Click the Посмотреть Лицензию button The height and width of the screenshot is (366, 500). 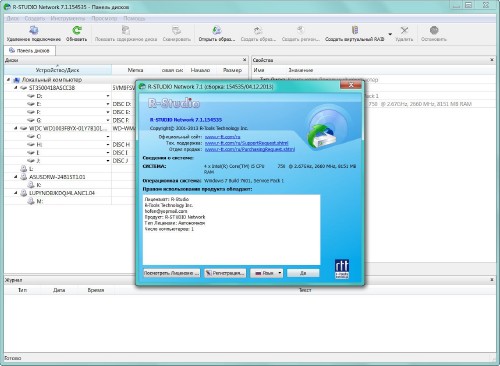coord(171,273)
